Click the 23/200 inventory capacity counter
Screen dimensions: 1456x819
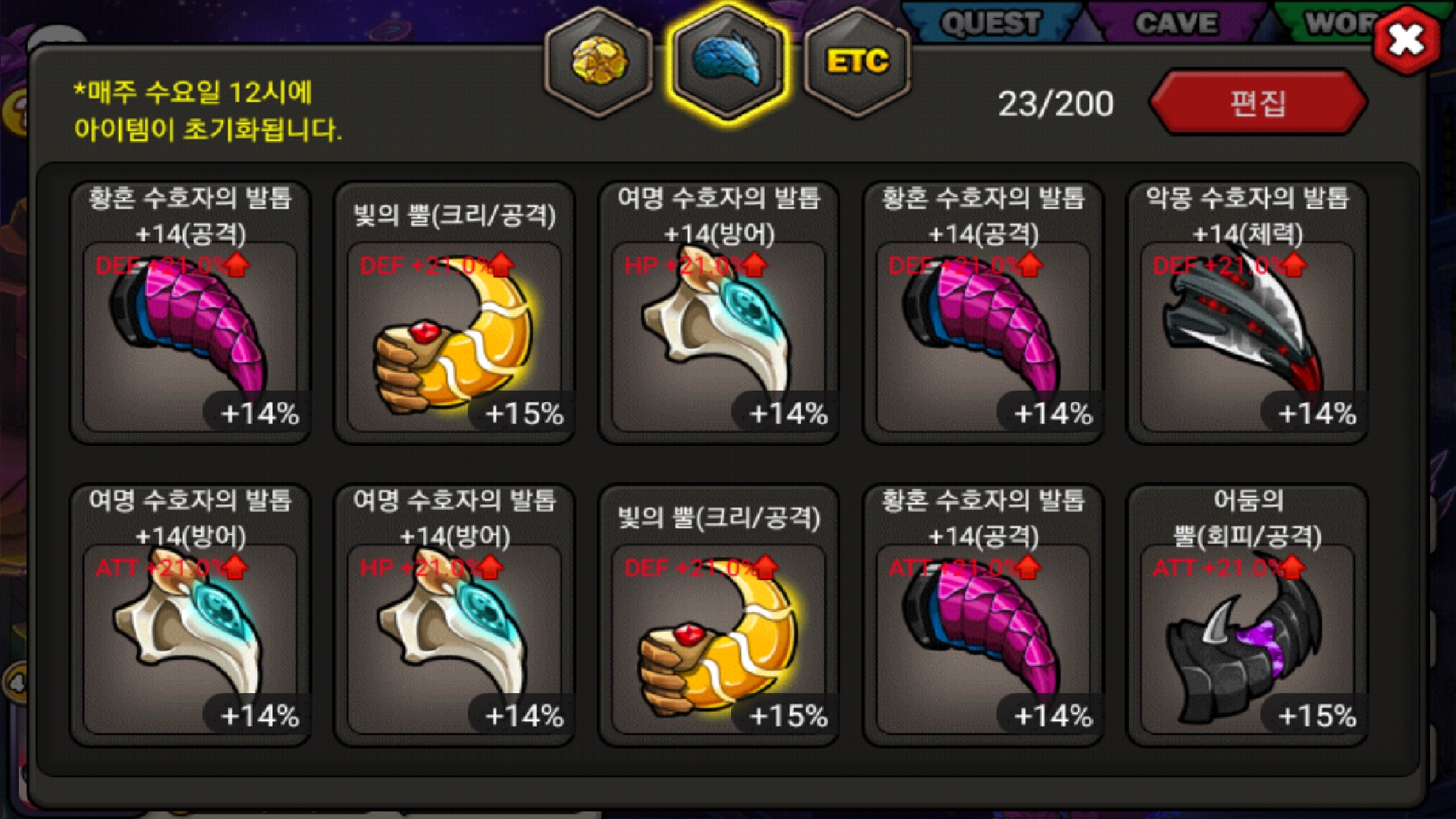(1056, 104)
